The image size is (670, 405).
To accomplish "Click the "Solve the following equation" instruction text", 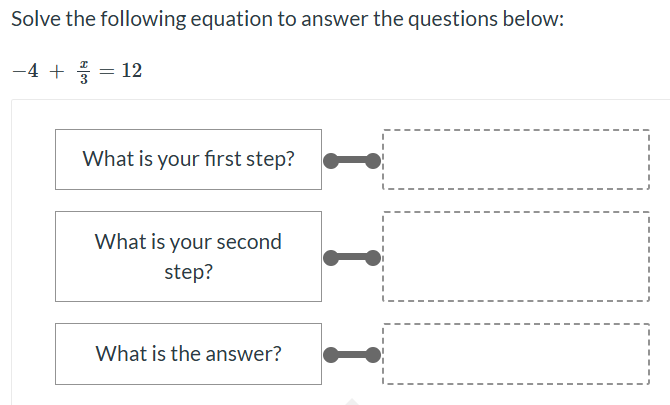I will point(288,21).
